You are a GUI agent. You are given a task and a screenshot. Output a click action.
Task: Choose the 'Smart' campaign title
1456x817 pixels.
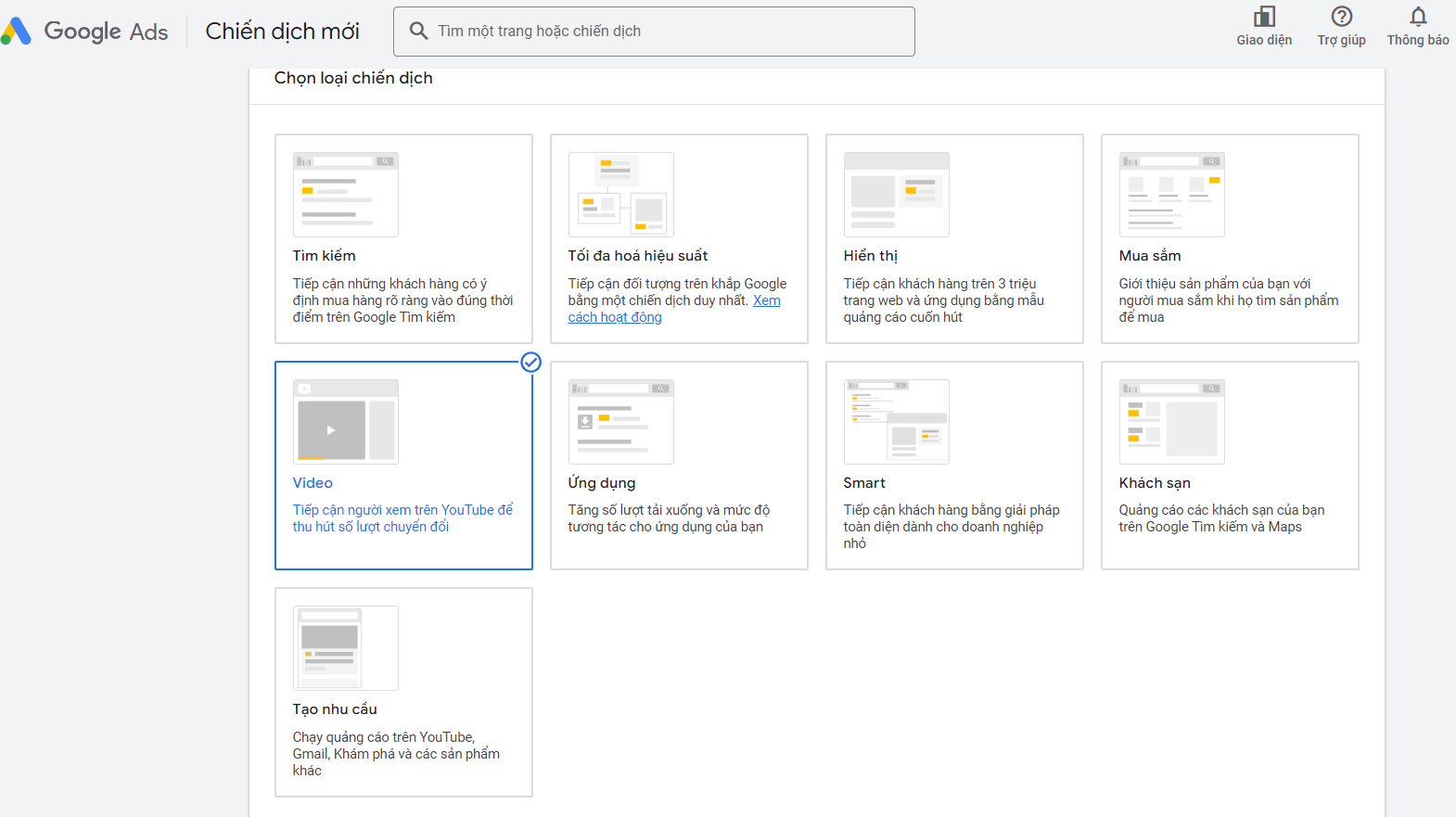click(864, 483)
